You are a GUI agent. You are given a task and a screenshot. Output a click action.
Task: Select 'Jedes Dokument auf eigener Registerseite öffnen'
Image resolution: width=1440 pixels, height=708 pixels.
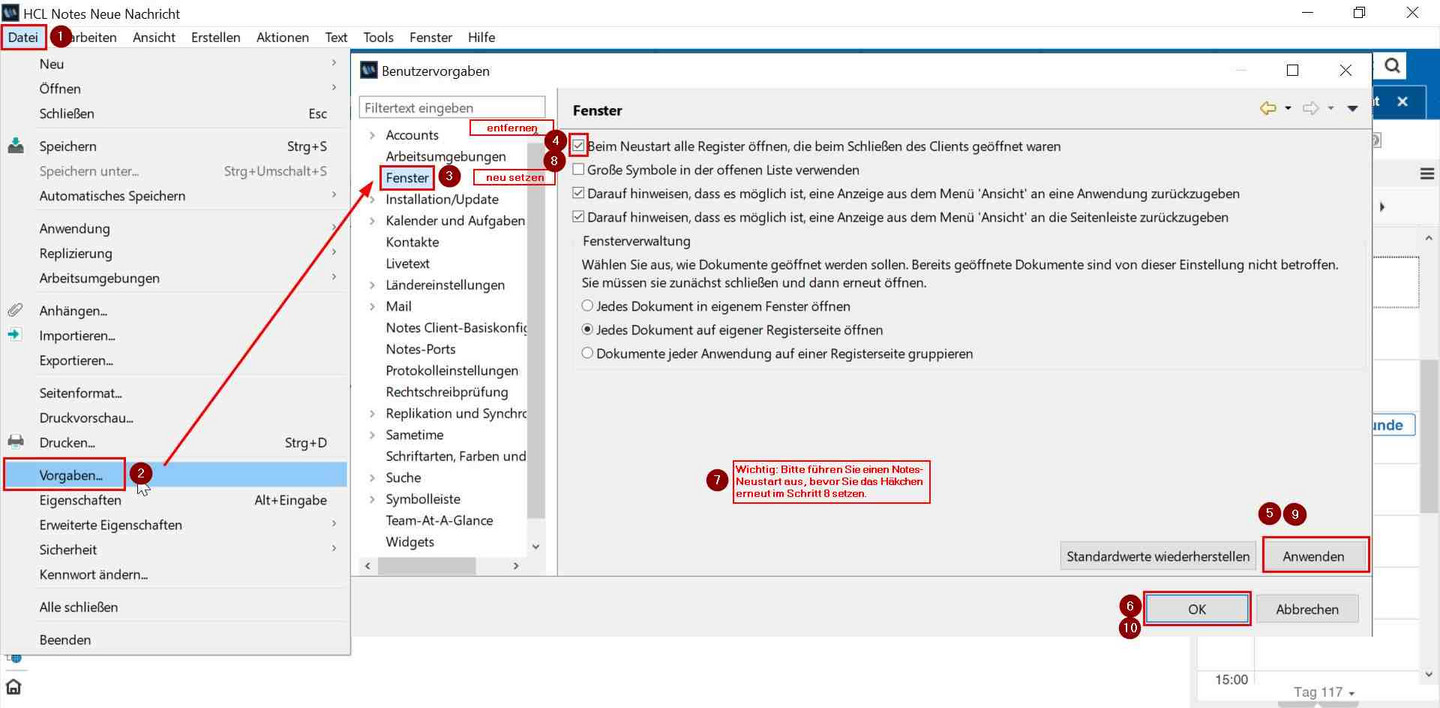[588, 329]
